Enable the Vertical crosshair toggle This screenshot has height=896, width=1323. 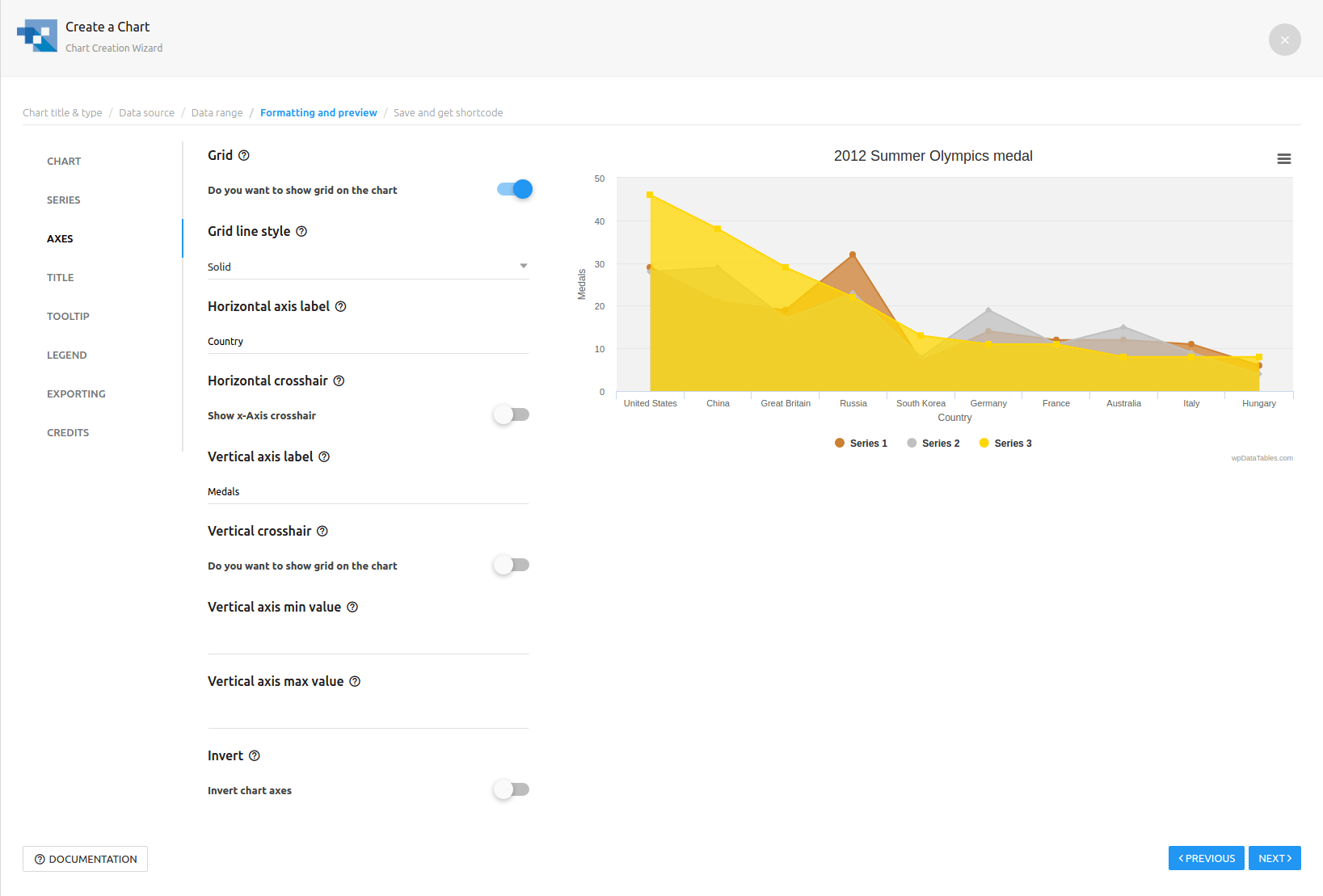512,565
